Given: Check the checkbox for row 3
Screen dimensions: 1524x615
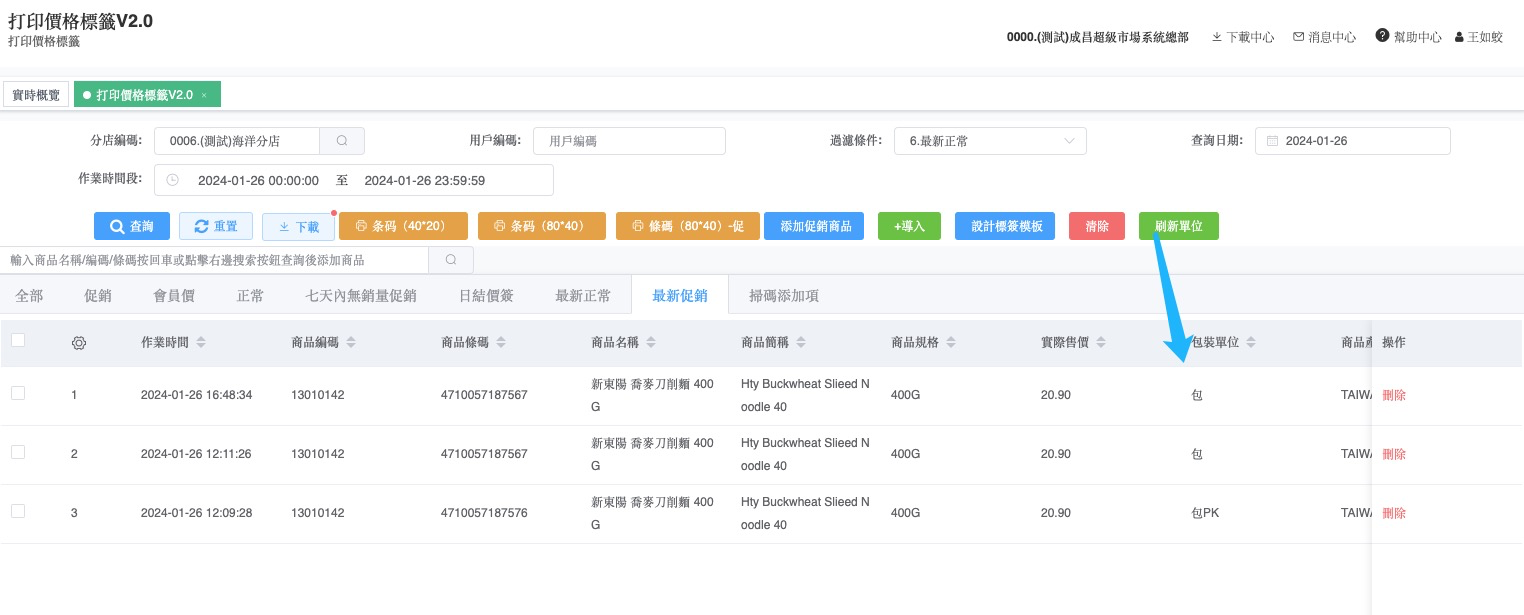Looking at the screenshot, I should (x=18, y=512).
